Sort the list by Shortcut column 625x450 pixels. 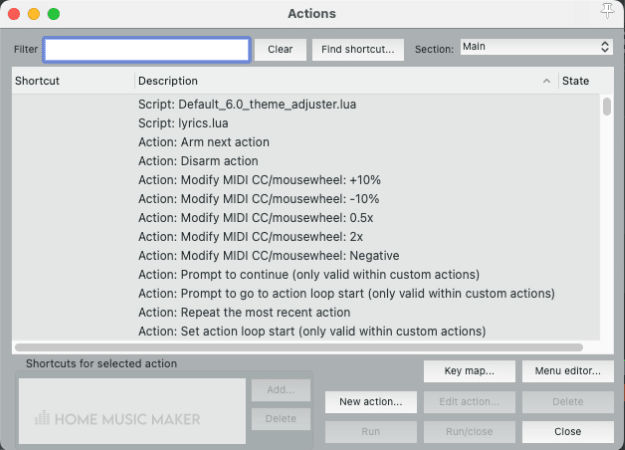pyautogui.click(x=73, y=81)
